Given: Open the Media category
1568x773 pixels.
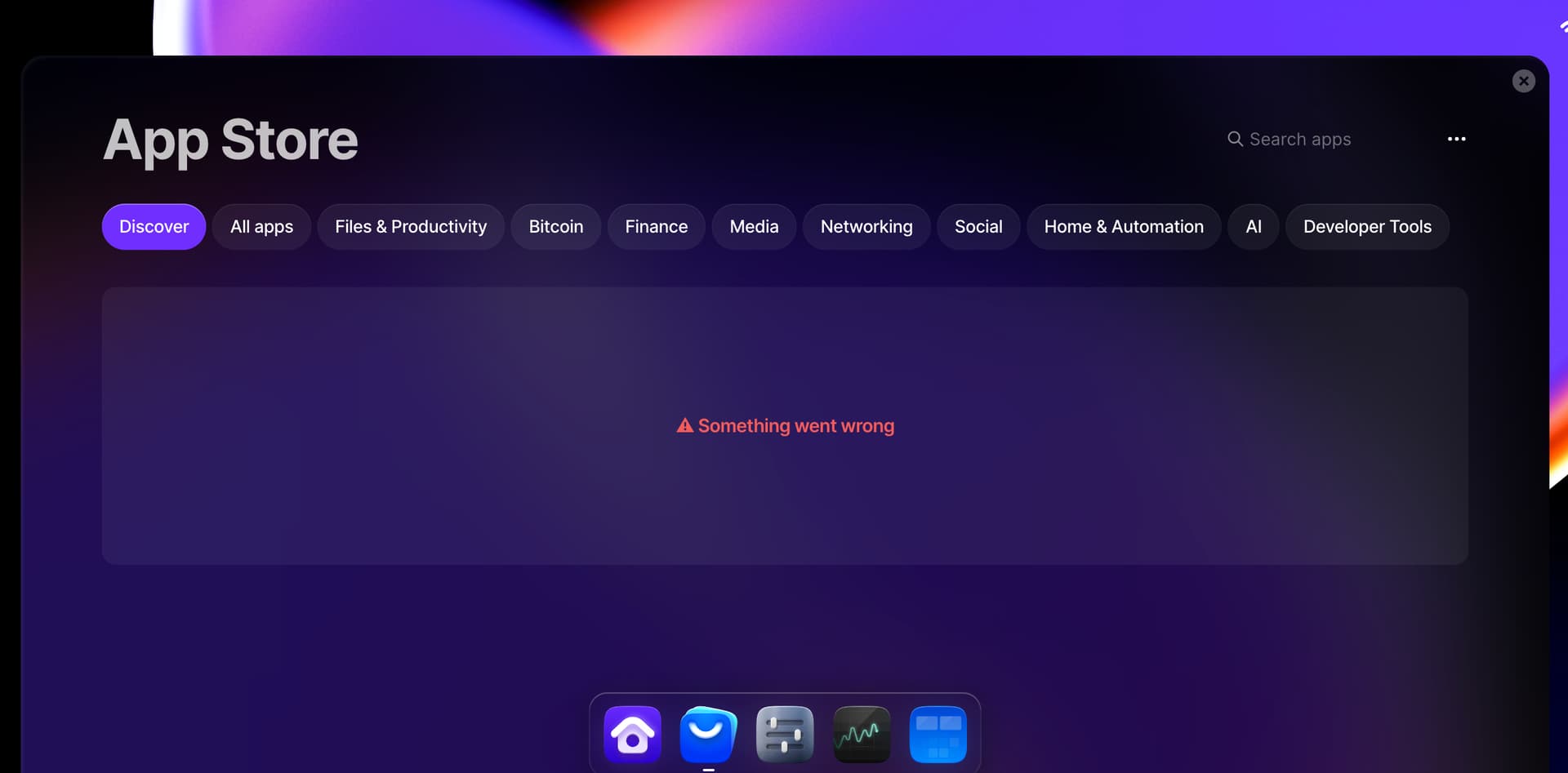Looking at the screenshot, I should 754,227.
